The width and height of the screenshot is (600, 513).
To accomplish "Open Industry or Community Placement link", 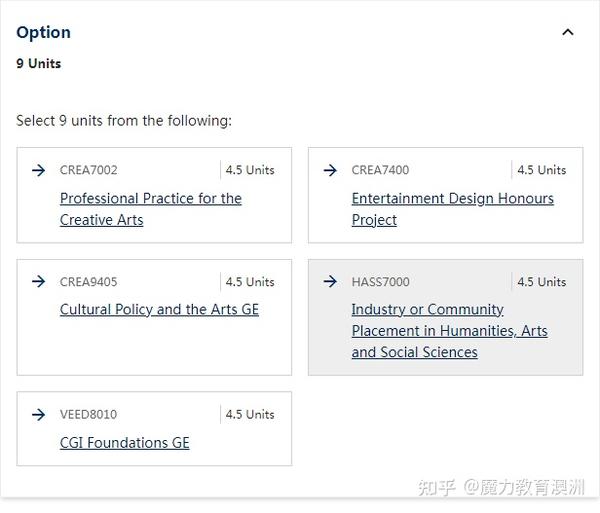I will coord(450,331).
